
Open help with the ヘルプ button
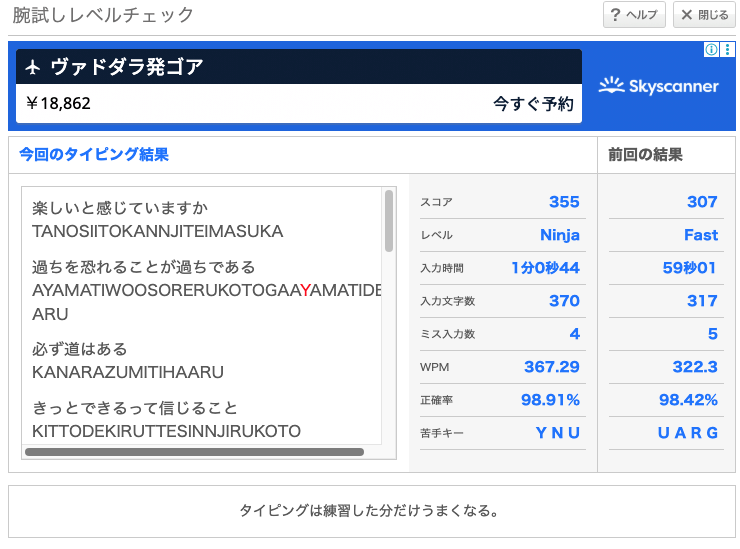click(x=634, y=15)
